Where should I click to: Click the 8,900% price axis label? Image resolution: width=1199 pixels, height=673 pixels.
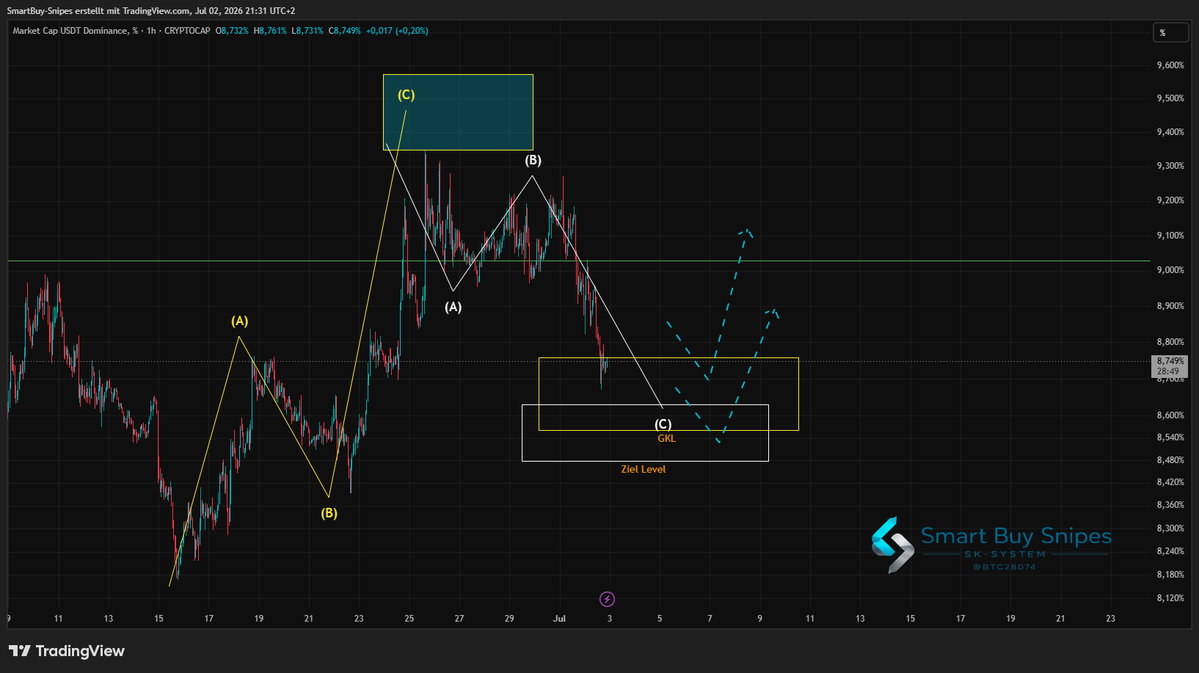pyautogui.click(x=1170, y=306)
